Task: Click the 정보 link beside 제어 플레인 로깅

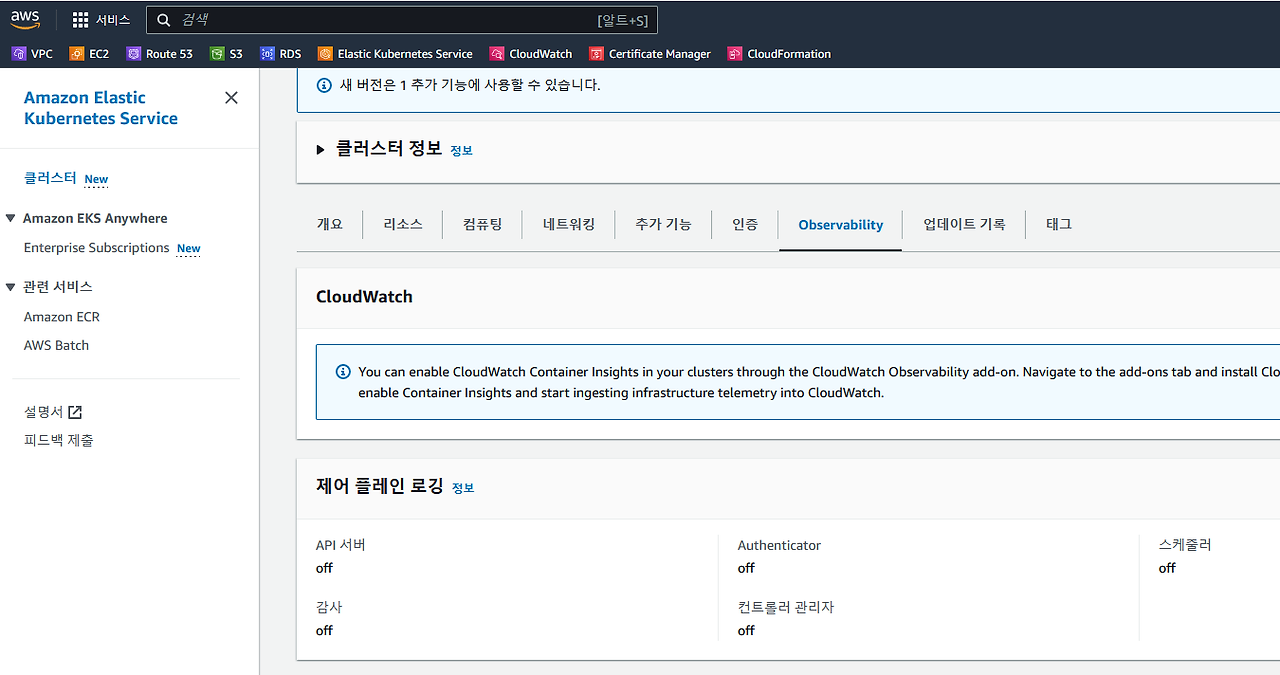Action: click(463, 488)
